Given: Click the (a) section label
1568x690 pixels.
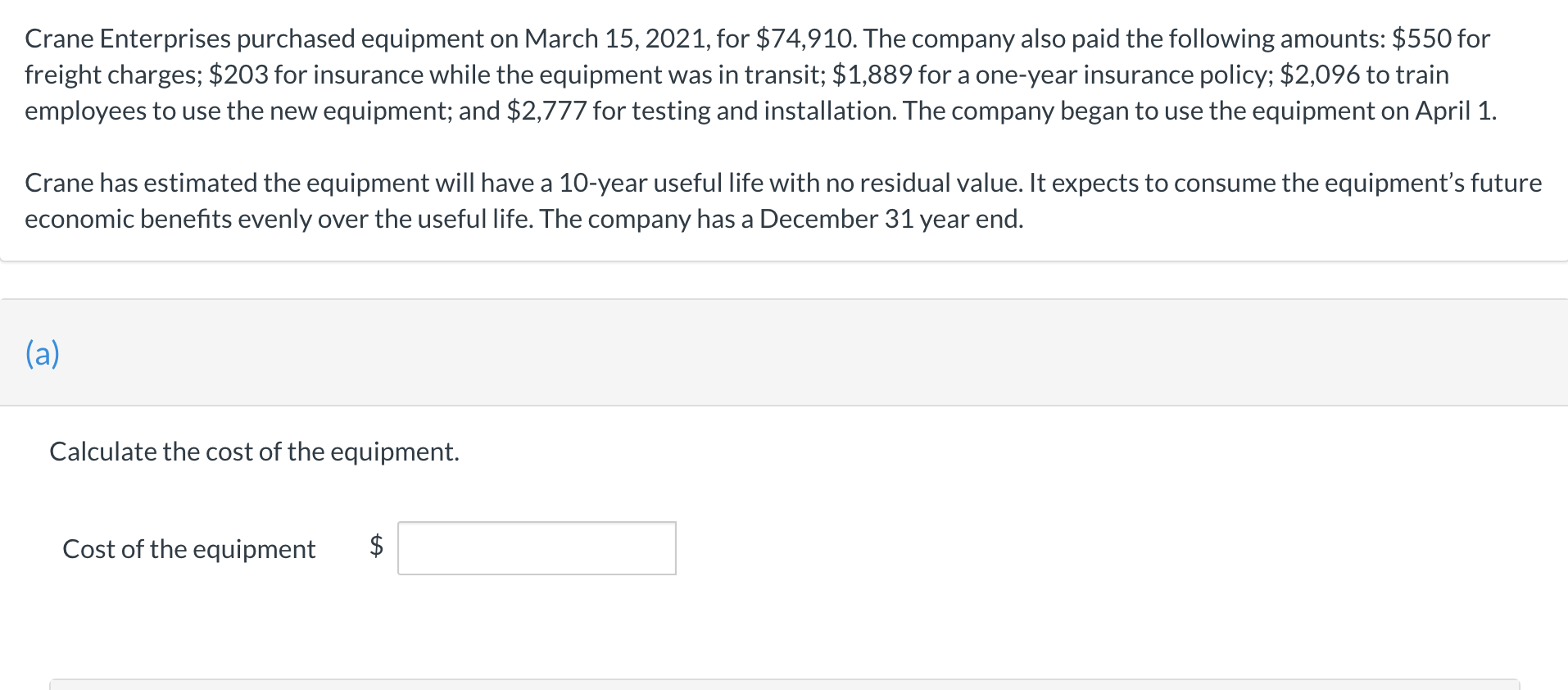Looking at the screenshot, I should click(x=43, y=353).
